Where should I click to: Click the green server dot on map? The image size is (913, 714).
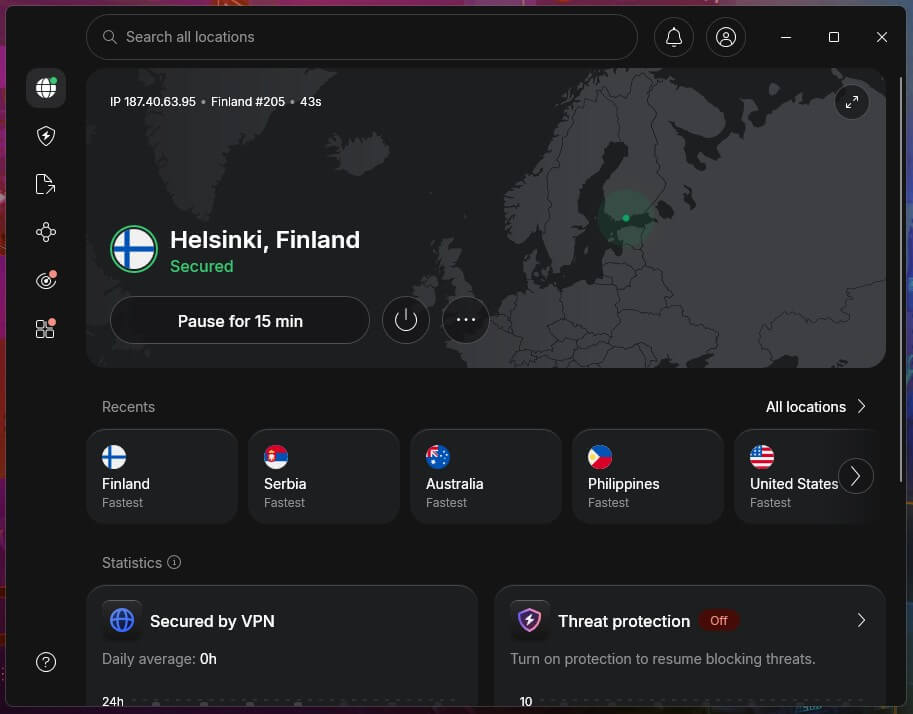point(626,218)
